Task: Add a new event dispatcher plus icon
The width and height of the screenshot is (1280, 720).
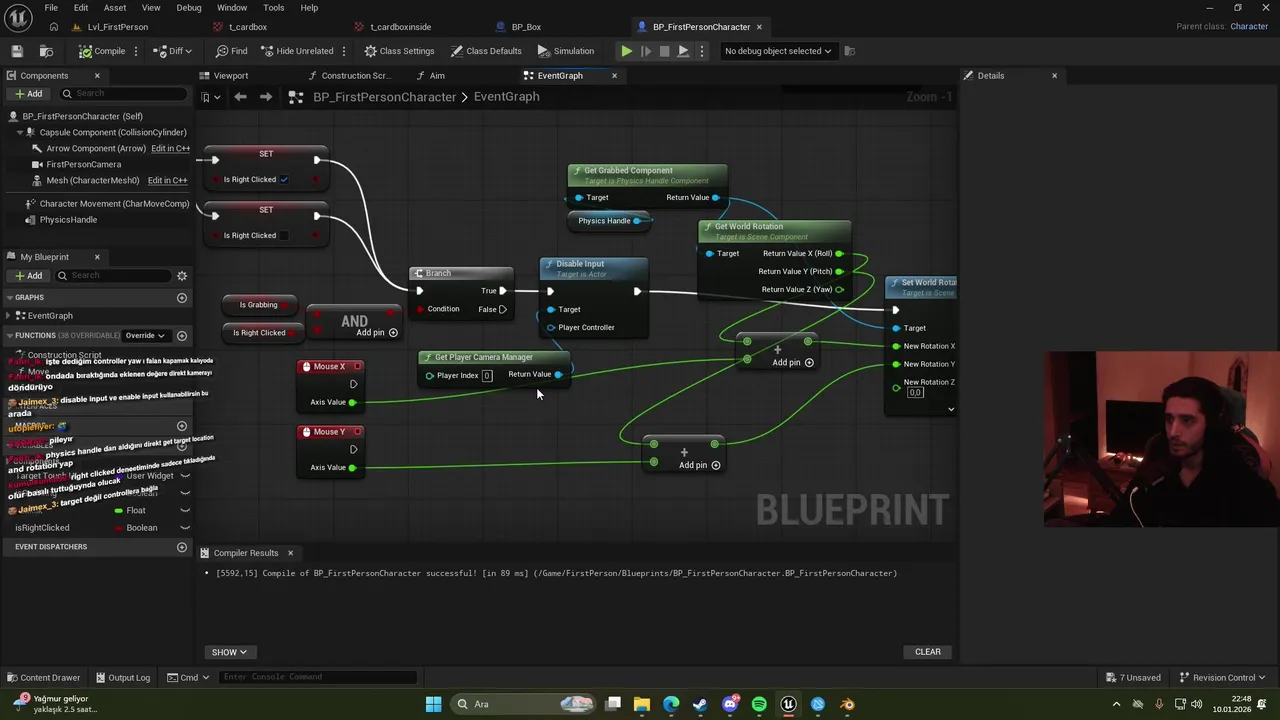Action: point(182,547)
